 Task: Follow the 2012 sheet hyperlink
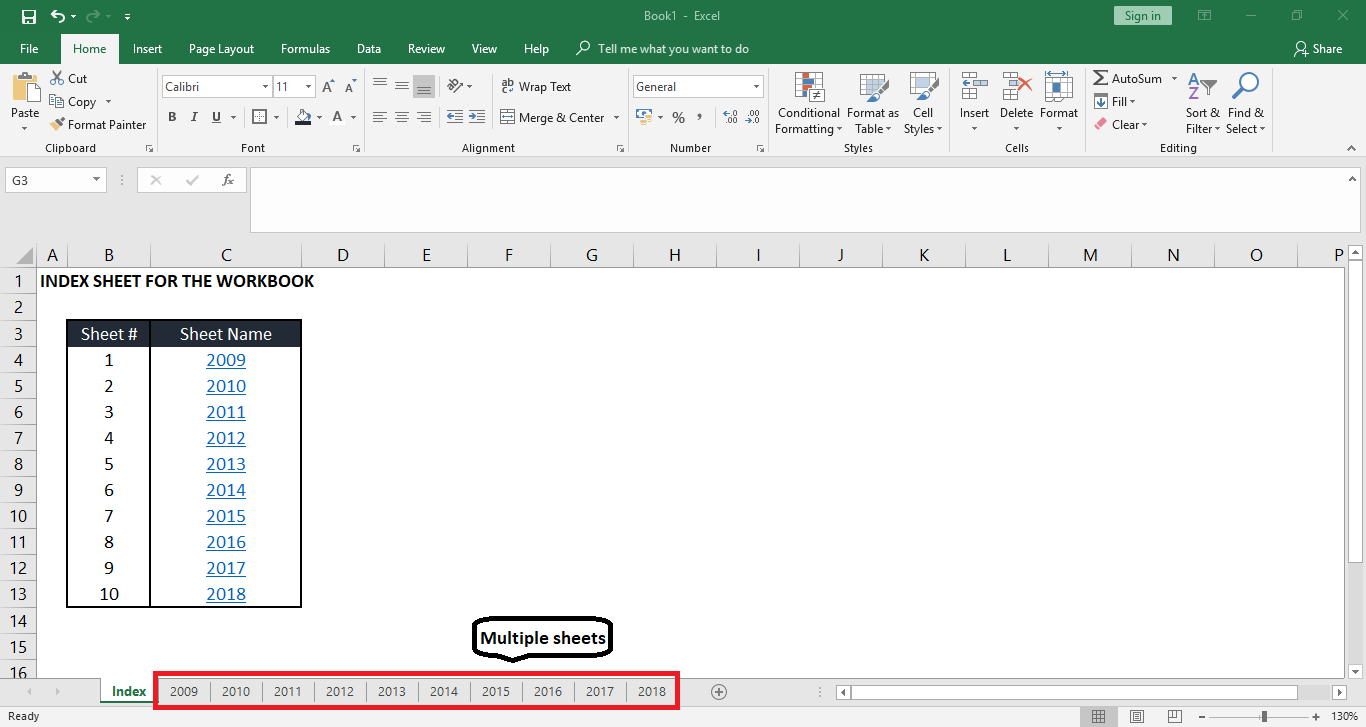(226, 438)
